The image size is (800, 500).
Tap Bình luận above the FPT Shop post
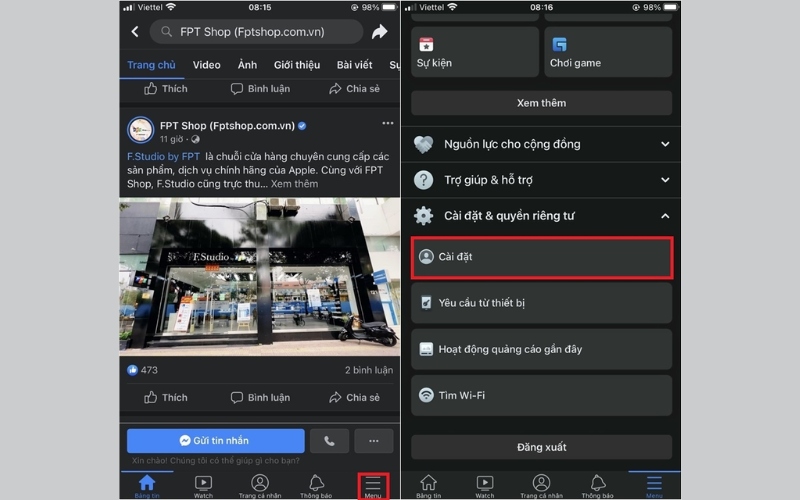[x=260, y=89]
